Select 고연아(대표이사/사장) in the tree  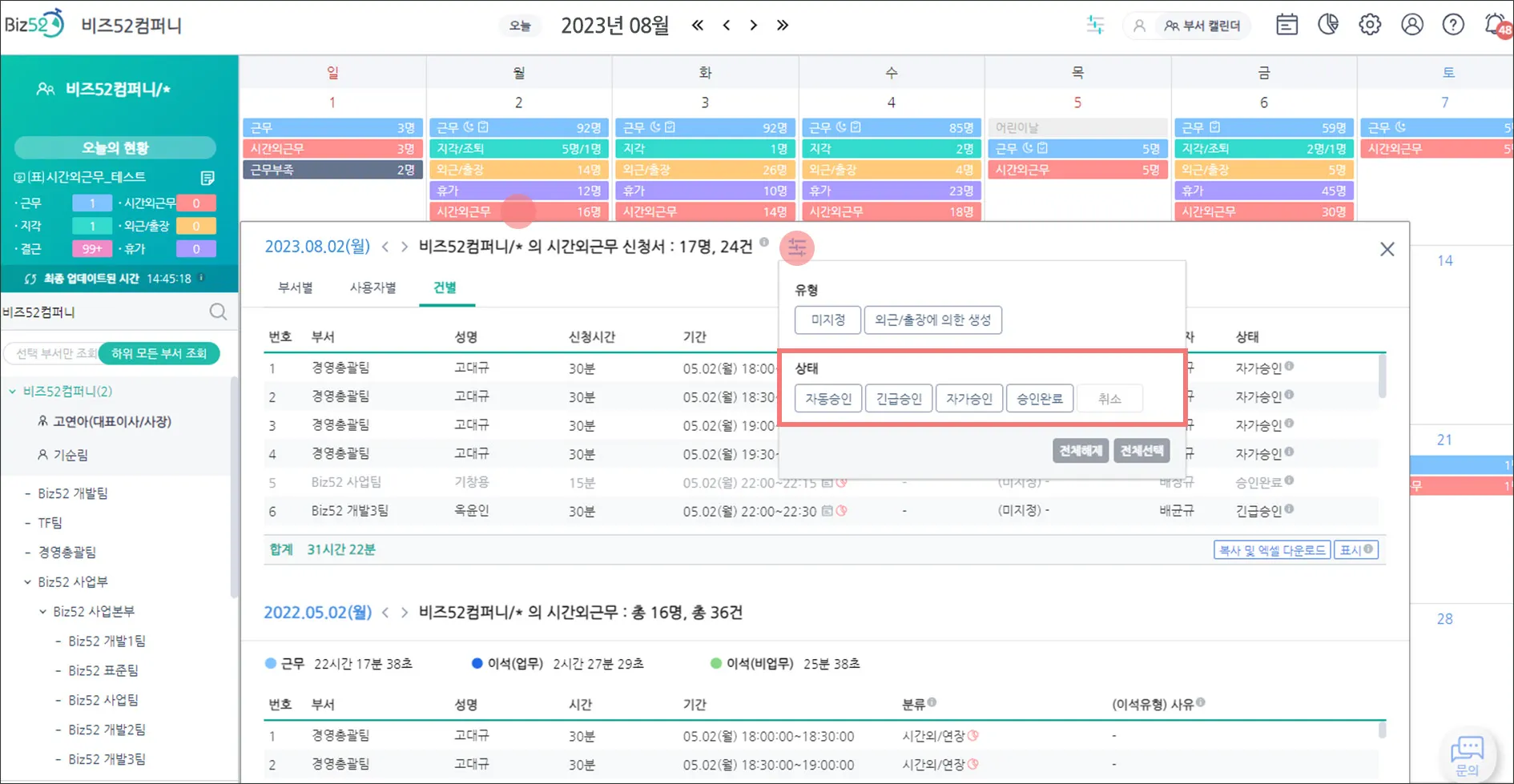[x=112, y=422]
